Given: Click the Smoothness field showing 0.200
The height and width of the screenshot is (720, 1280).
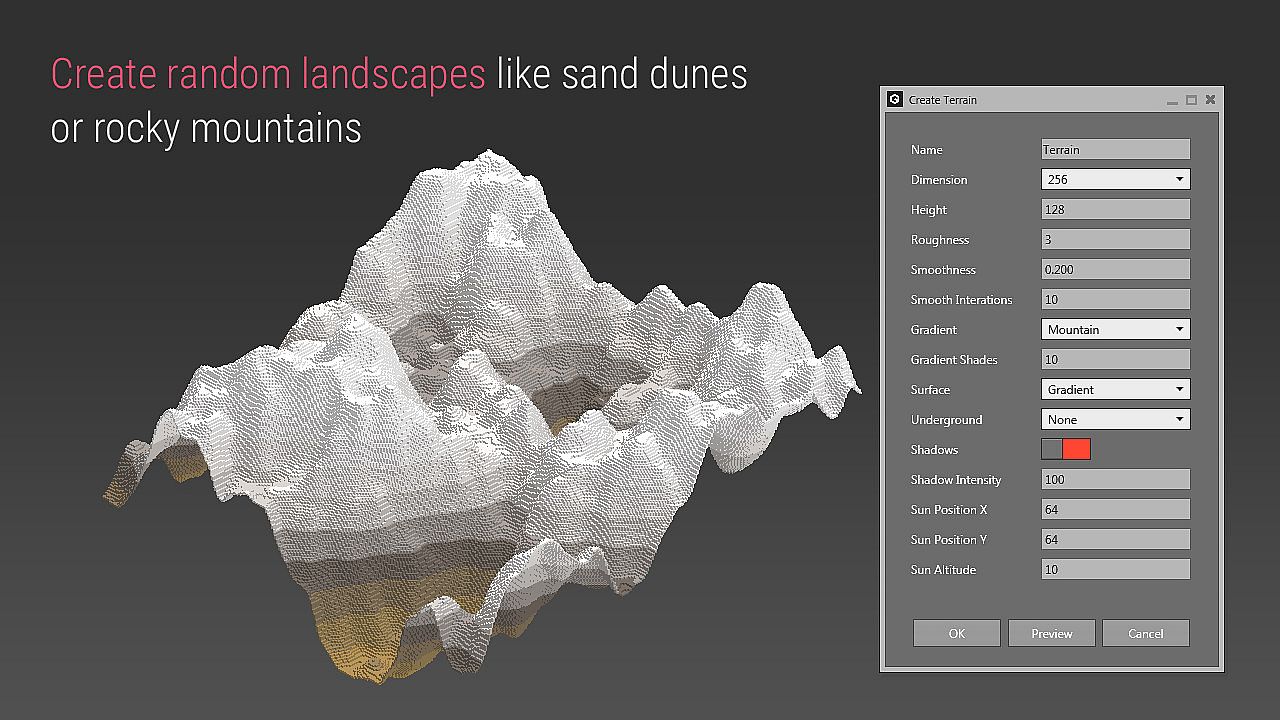Looking at the screenshot, I should (1115, 269).
